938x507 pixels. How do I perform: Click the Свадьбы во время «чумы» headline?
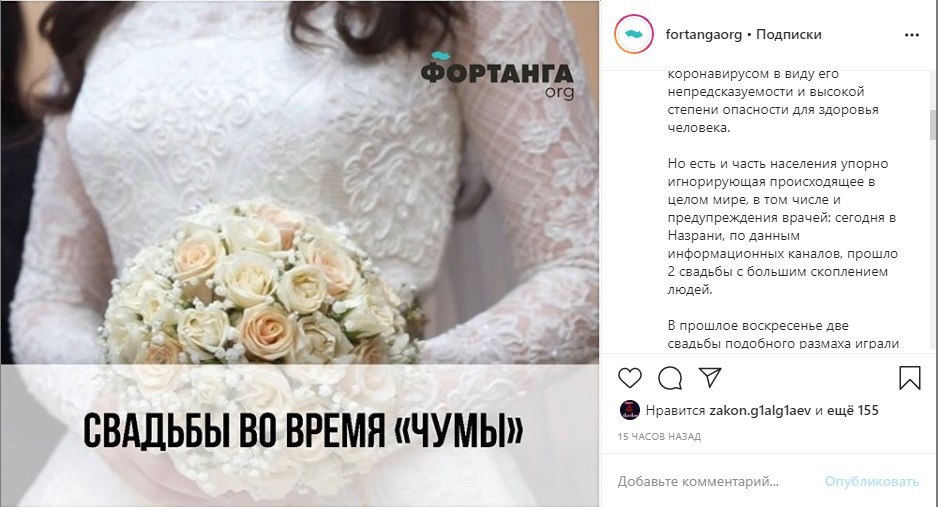coord(303,430)
